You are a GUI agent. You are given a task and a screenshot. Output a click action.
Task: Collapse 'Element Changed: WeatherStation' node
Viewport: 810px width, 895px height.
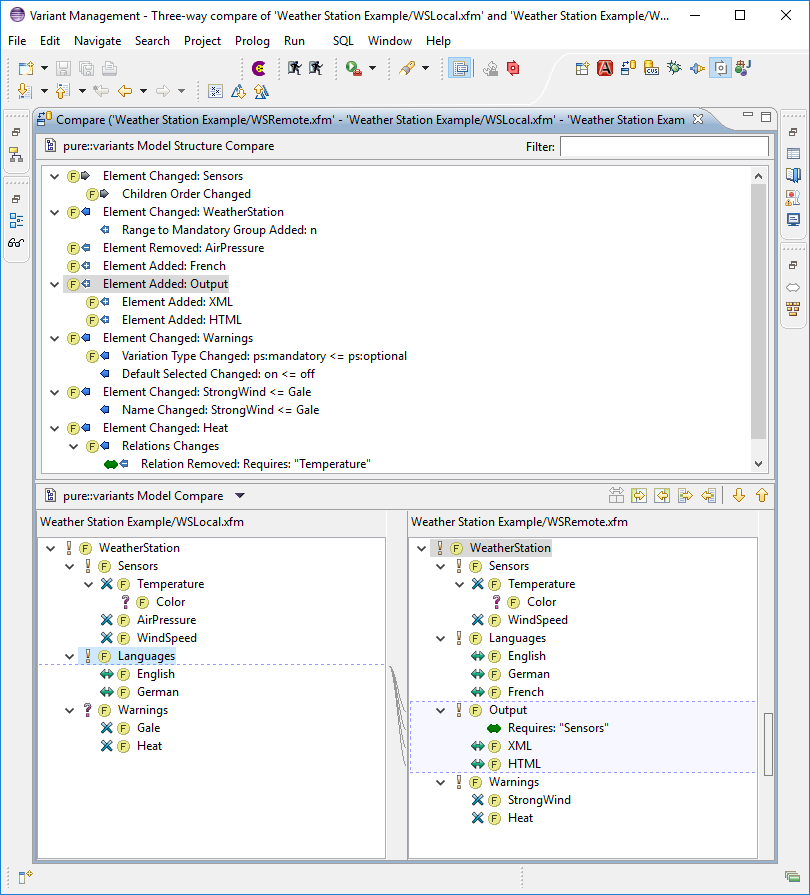pyautogui.click(x=55, y=212)
